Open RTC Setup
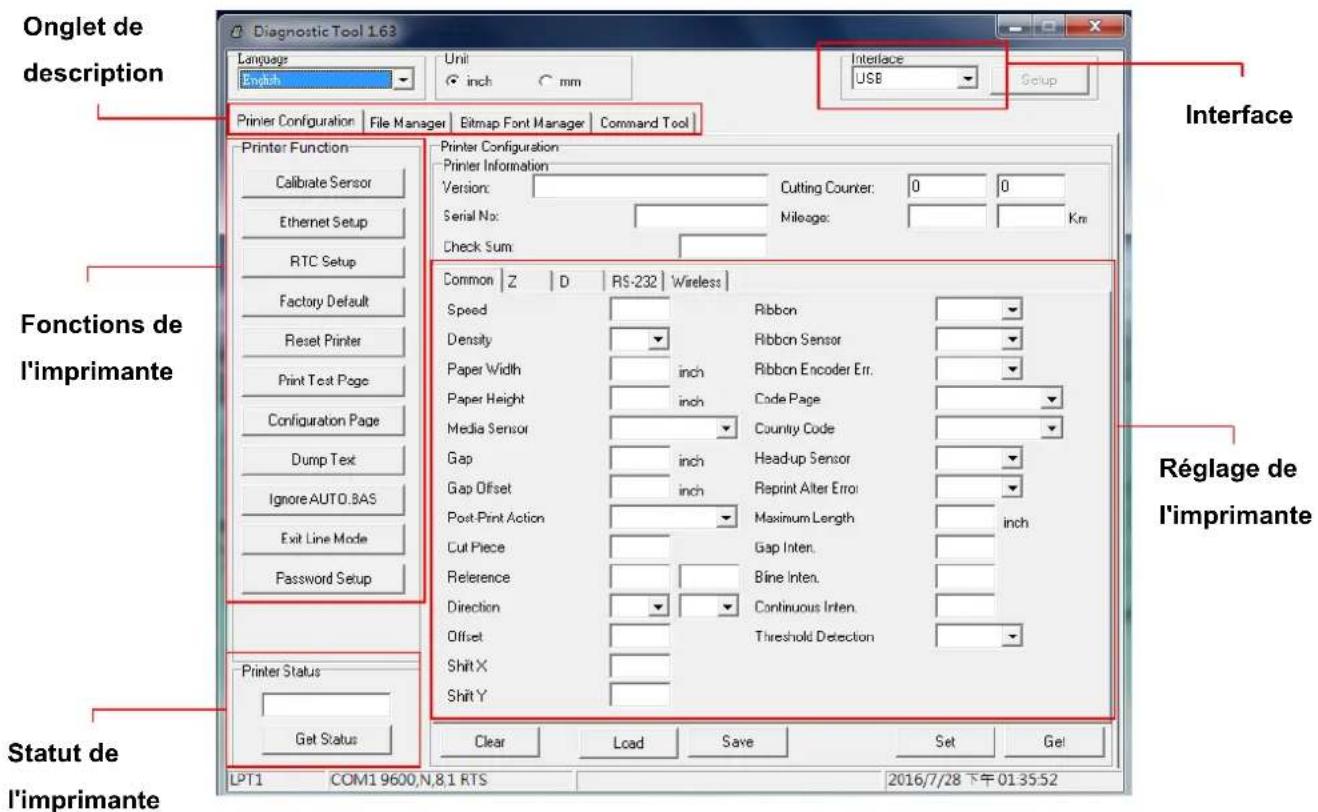This screenshot has width=1318, height=812. 322,262
